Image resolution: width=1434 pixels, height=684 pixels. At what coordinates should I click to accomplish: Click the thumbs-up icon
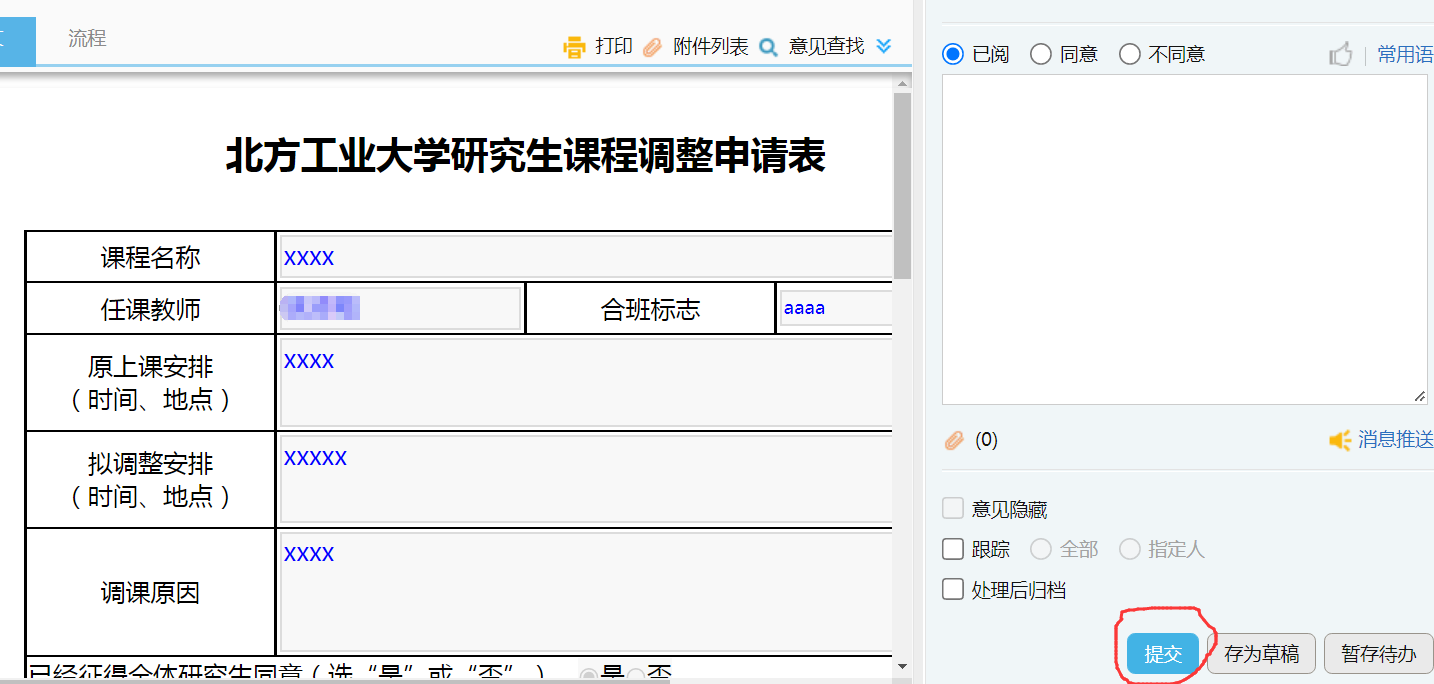coord(1340,54)
